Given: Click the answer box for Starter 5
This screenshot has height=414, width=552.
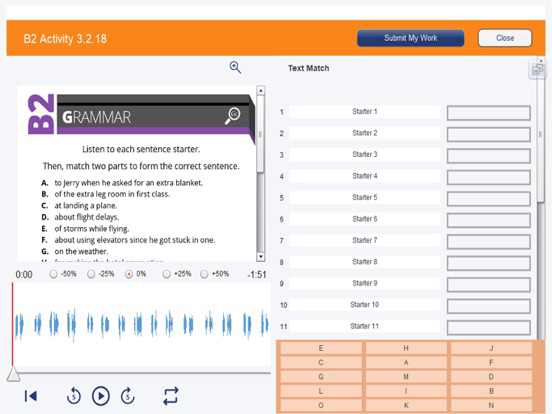Looking at the screenshot, I should click(x=489, y=199).
